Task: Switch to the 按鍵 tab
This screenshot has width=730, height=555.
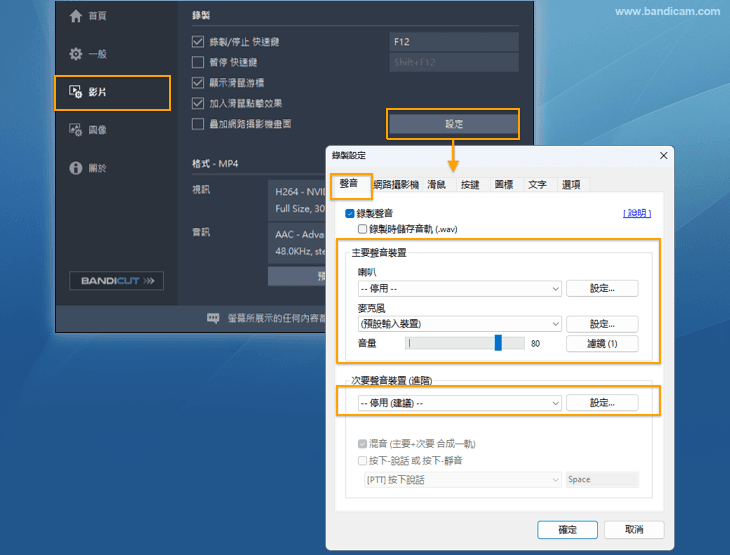Action: [x=470, y=185]
